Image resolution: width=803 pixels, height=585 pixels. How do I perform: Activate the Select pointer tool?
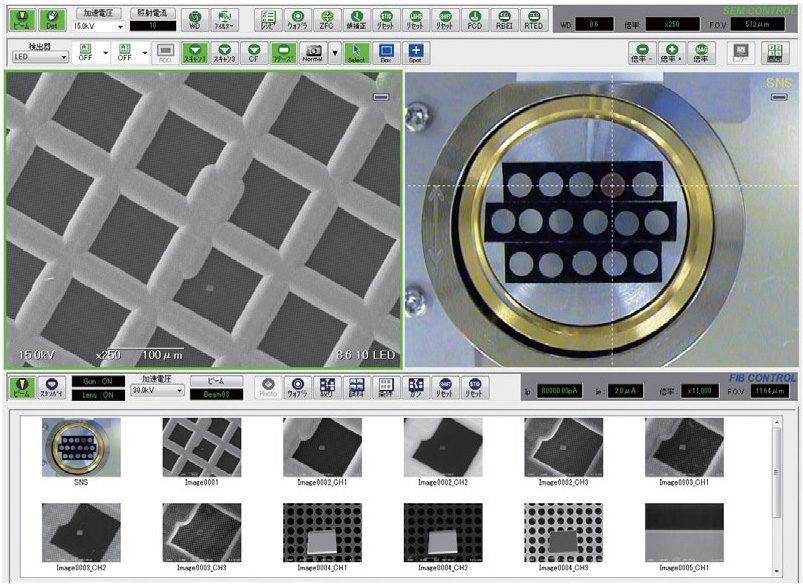[356, 53]
